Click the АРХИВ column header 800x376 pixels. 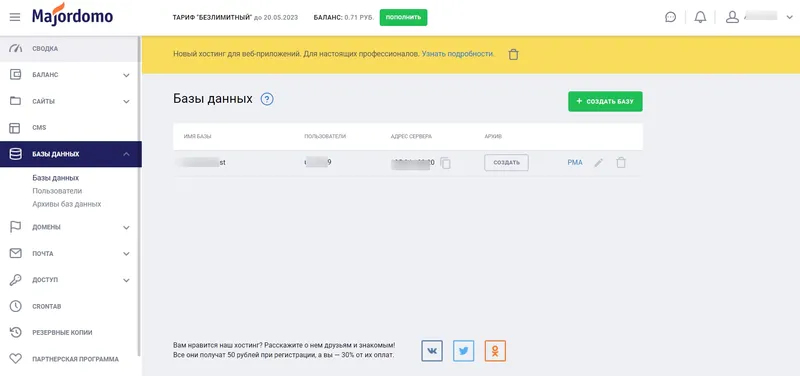[493, 137]
